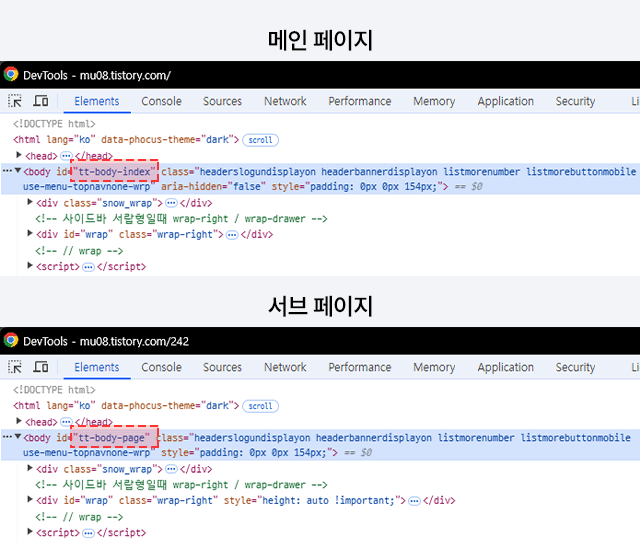Click script ellipsis button in mu08.tistory.com/242 DevTools
The image size is (640, 542).
88,533
